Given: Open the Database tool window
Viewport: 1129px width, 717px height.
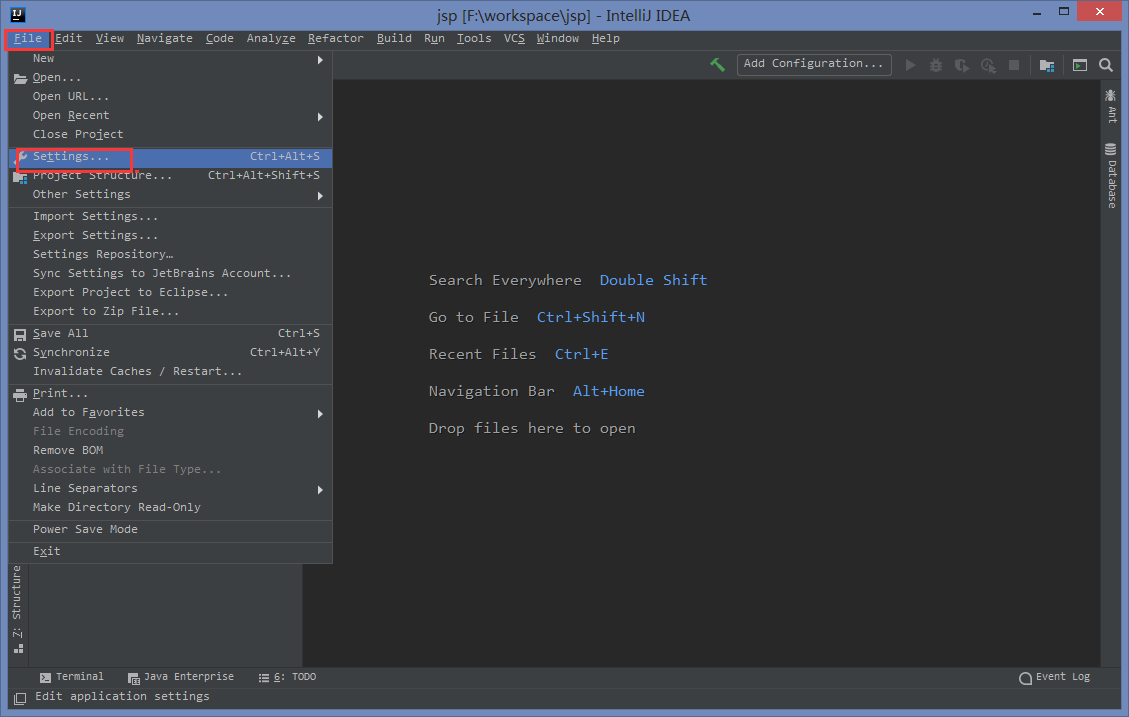Looking at the screenshot, I should pyautogui.click(x=1111, y=176).
